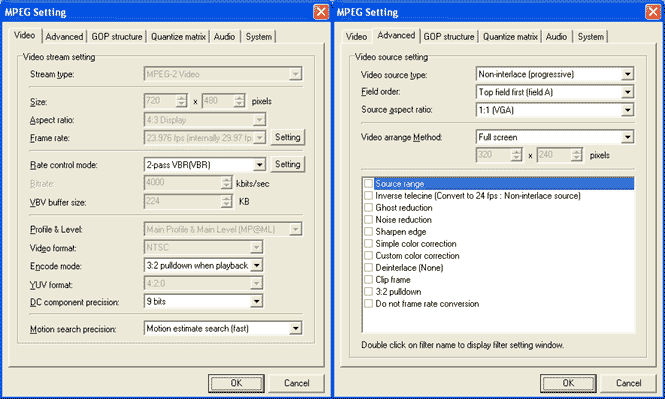665x399 pixels.
Task: Click the Bitrate 4000 field
Action: [182, 183]
